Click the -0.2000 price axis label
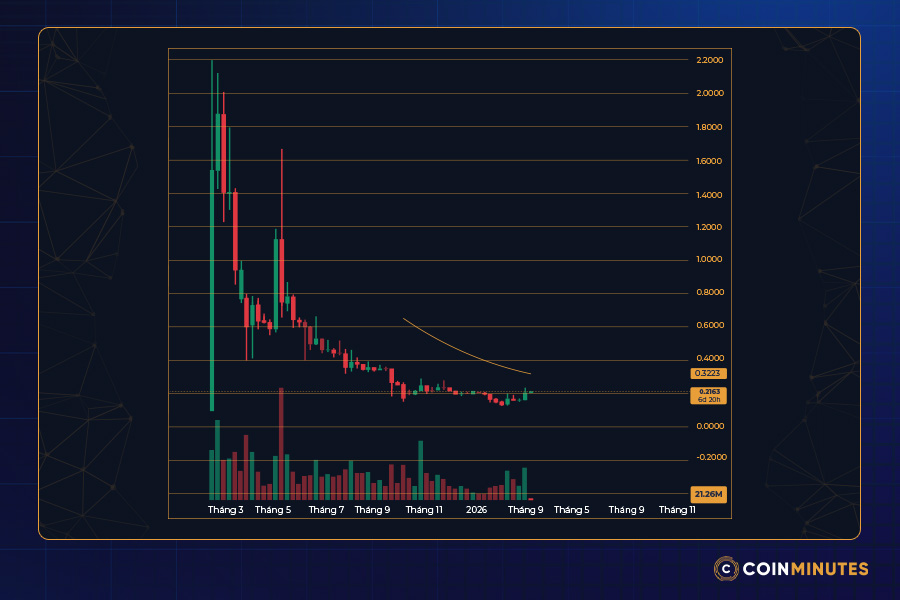The image size is (900, 600). (709, 457)
